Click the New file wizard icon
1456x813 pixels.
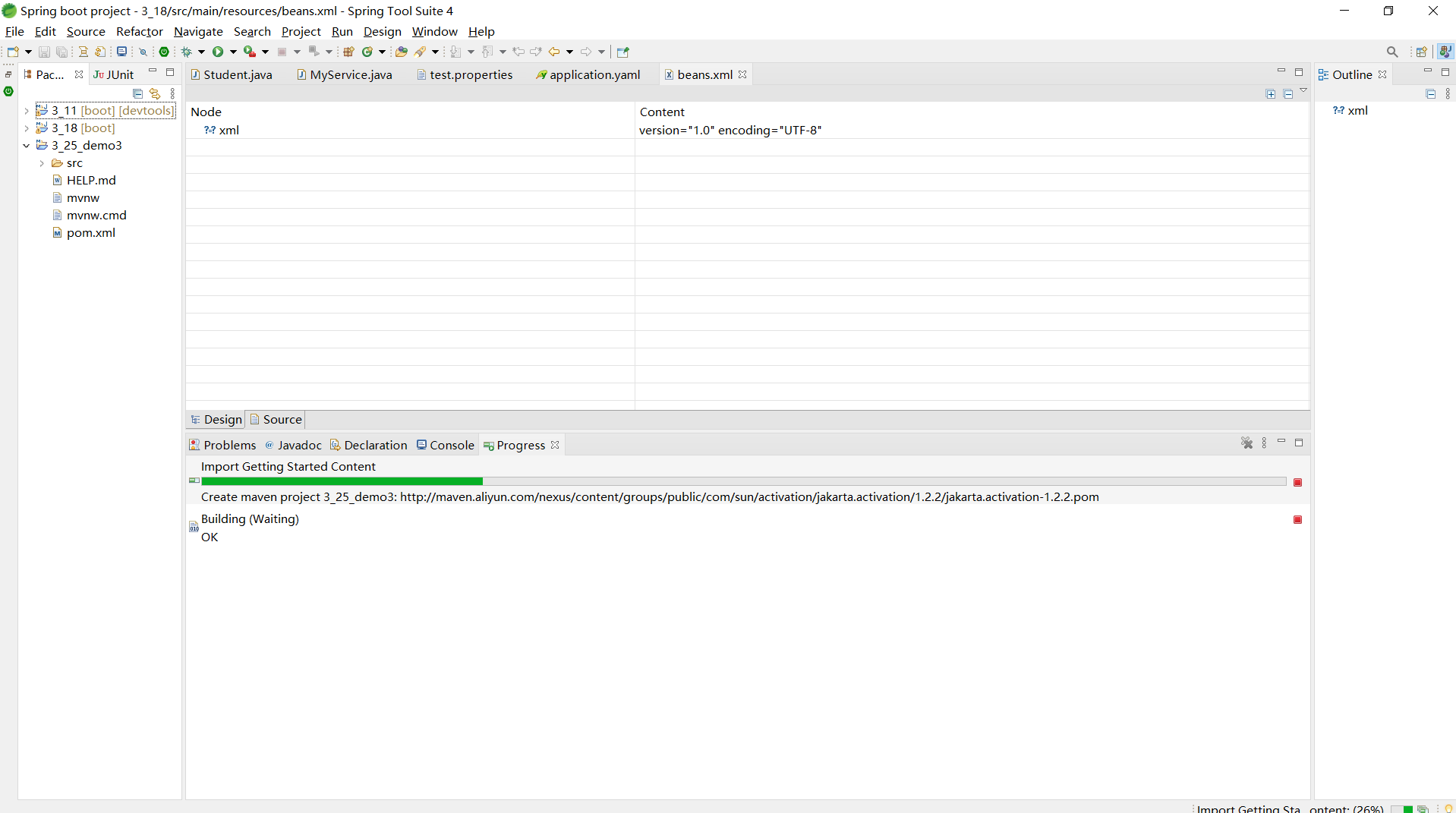[x=13, y=52]
